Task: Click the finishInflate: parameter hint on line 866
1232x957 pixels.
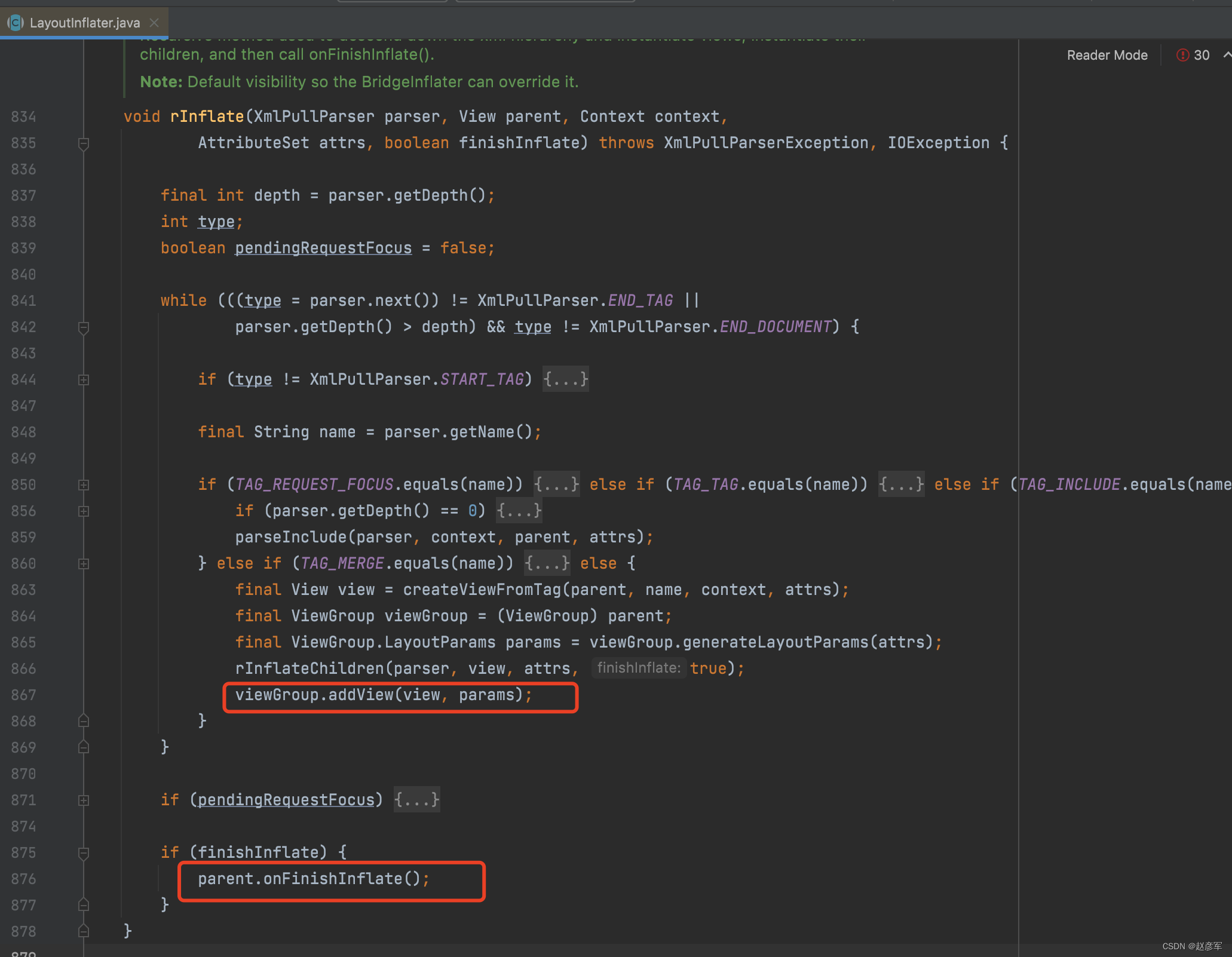Action: pyautogui.click(x=638, y=668)
